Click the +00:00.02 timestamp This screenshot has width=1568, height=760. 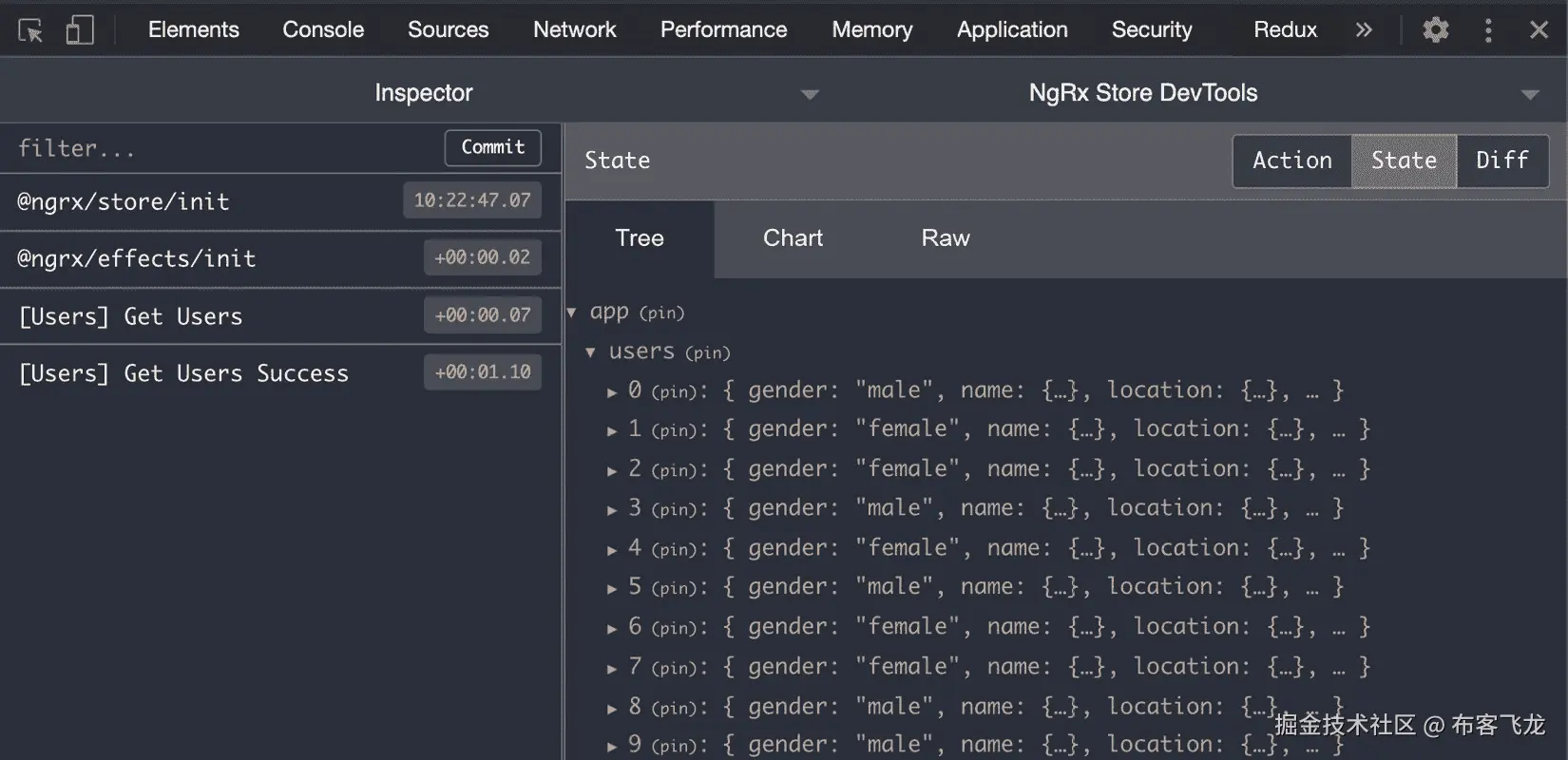(x=483, y=257)
